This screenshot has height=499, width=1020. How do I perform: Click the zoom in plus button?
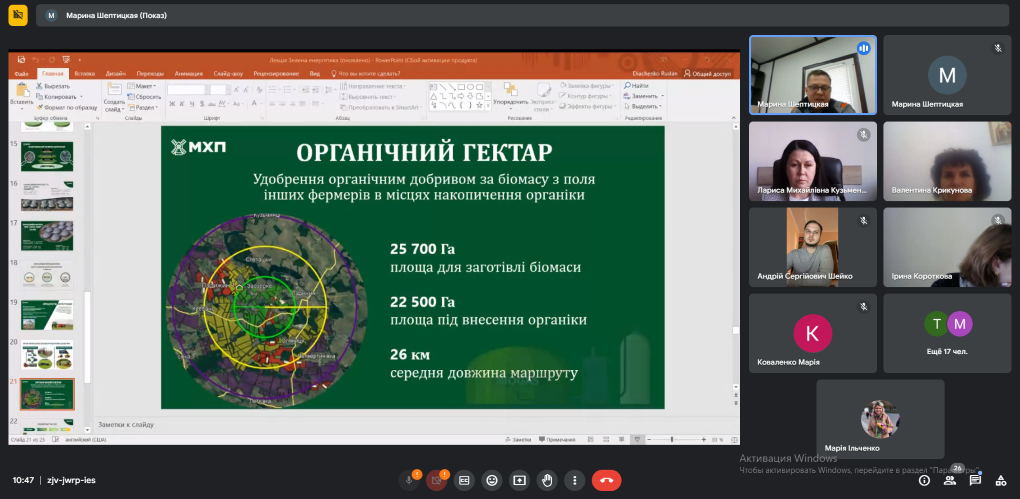[x=704, y=440]
